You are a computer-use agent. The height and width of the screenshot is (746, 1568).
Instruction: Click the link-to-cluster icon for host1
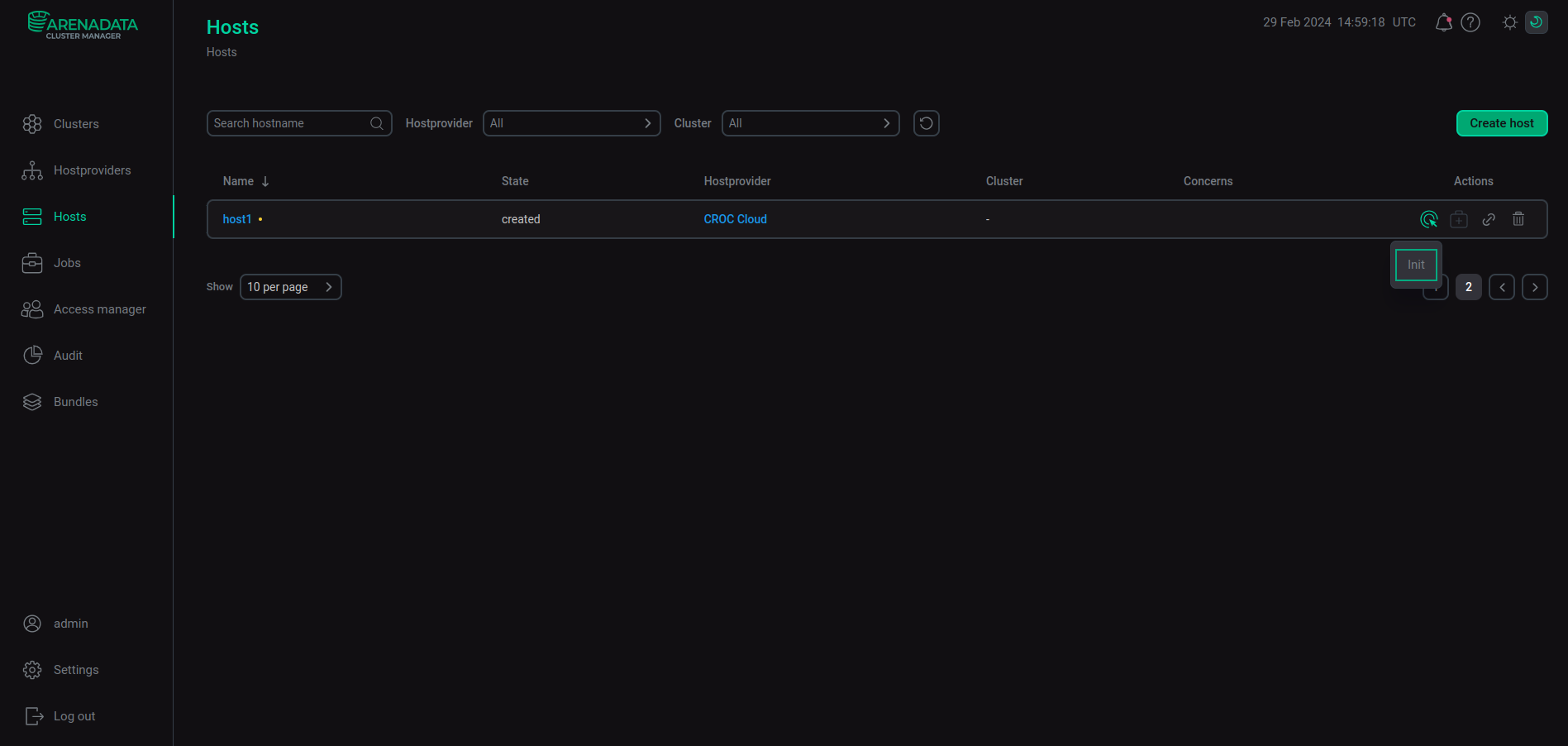click(x=1489, y=219)
